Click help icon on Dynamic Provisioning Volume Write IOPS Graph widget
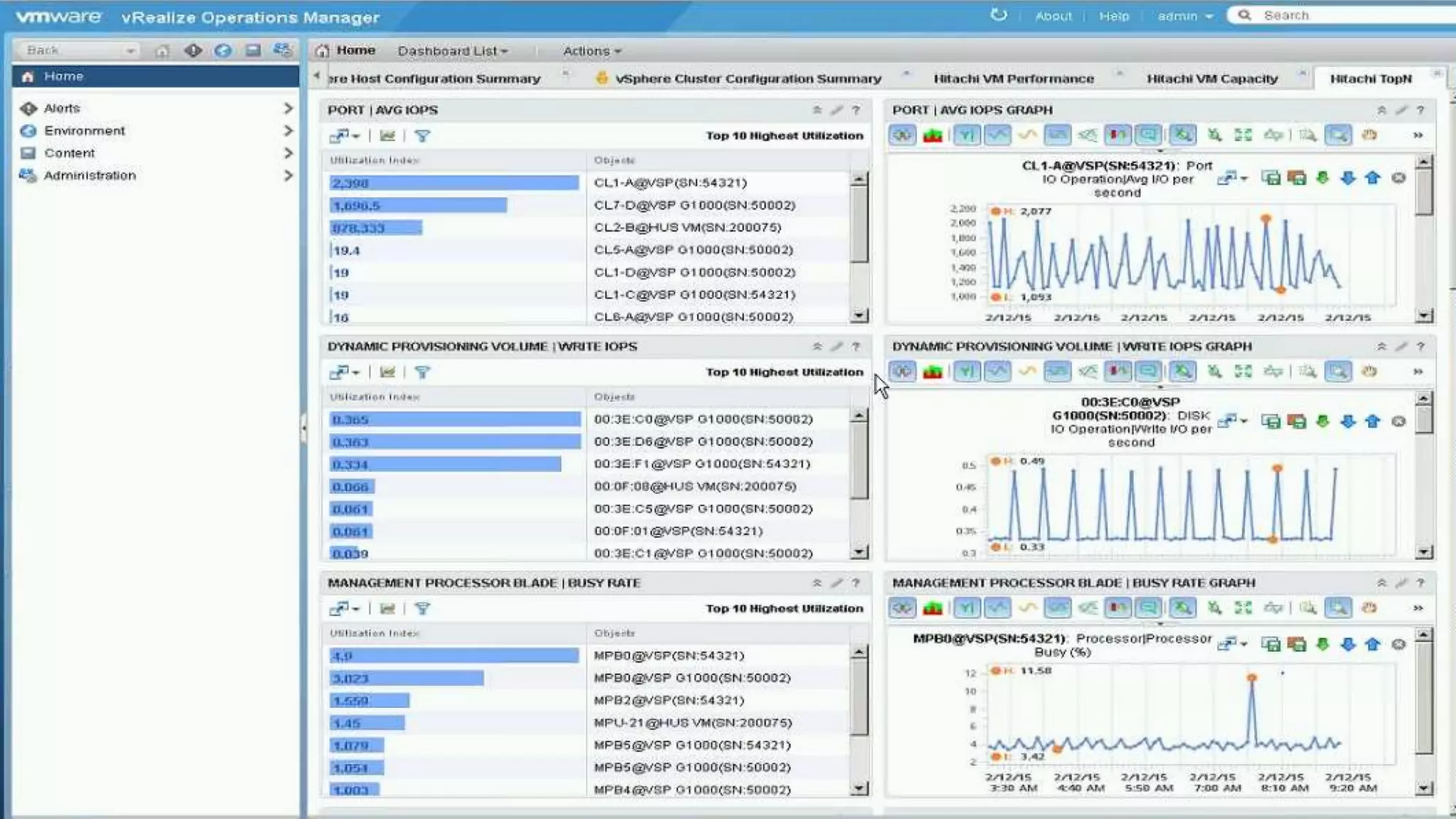 1420,346
